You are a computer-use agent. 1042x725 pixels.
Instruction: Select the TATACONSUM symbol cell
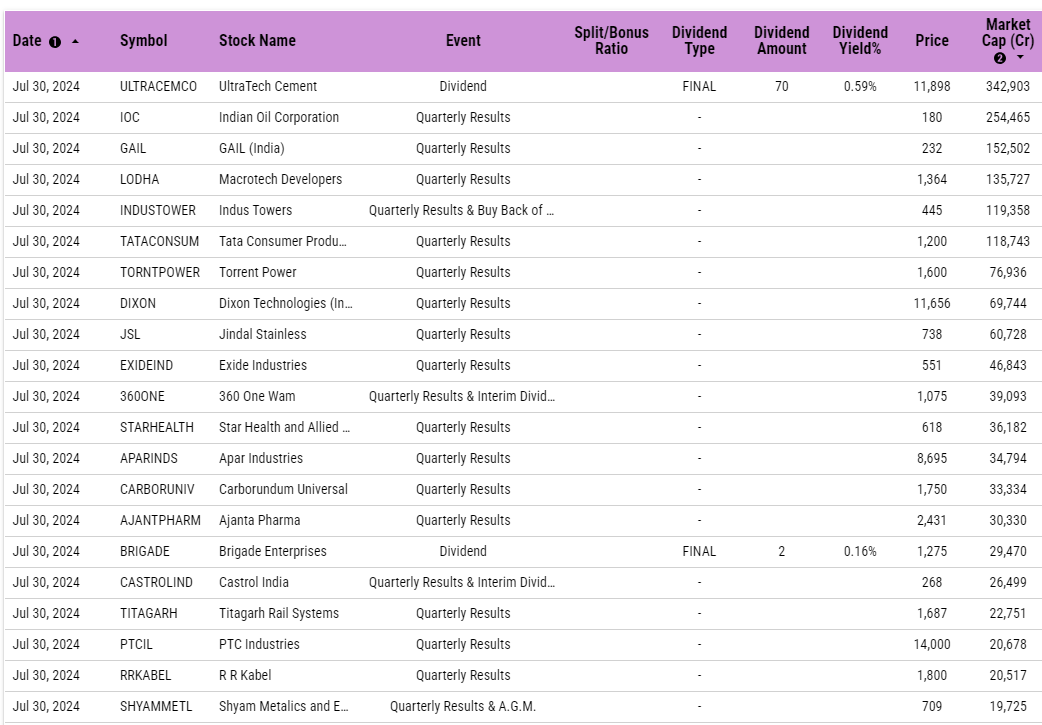click(x=159, y=241)
